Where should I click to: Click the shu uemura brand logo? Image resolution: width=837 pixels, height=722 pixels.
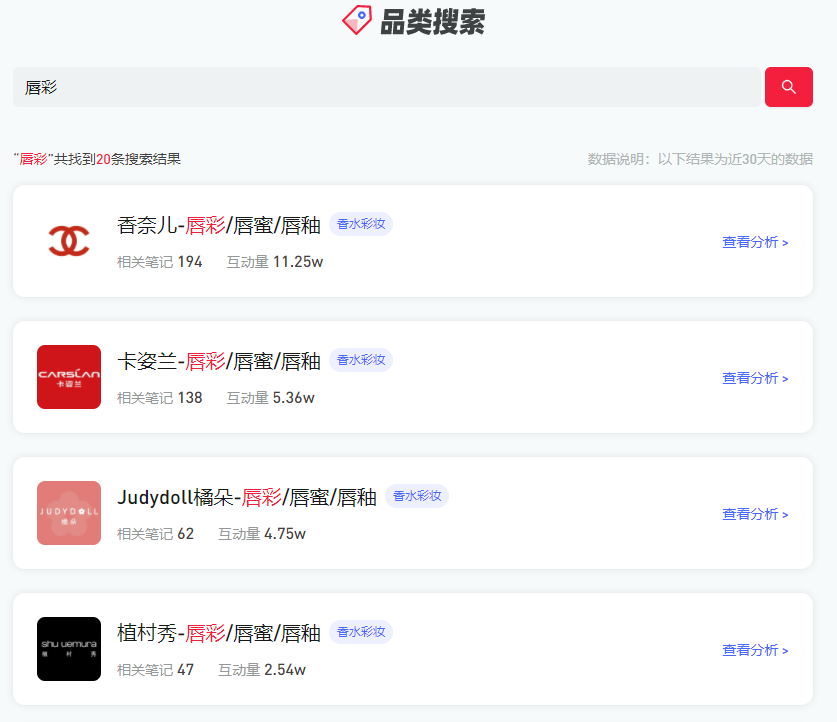(x=69, y=649)
